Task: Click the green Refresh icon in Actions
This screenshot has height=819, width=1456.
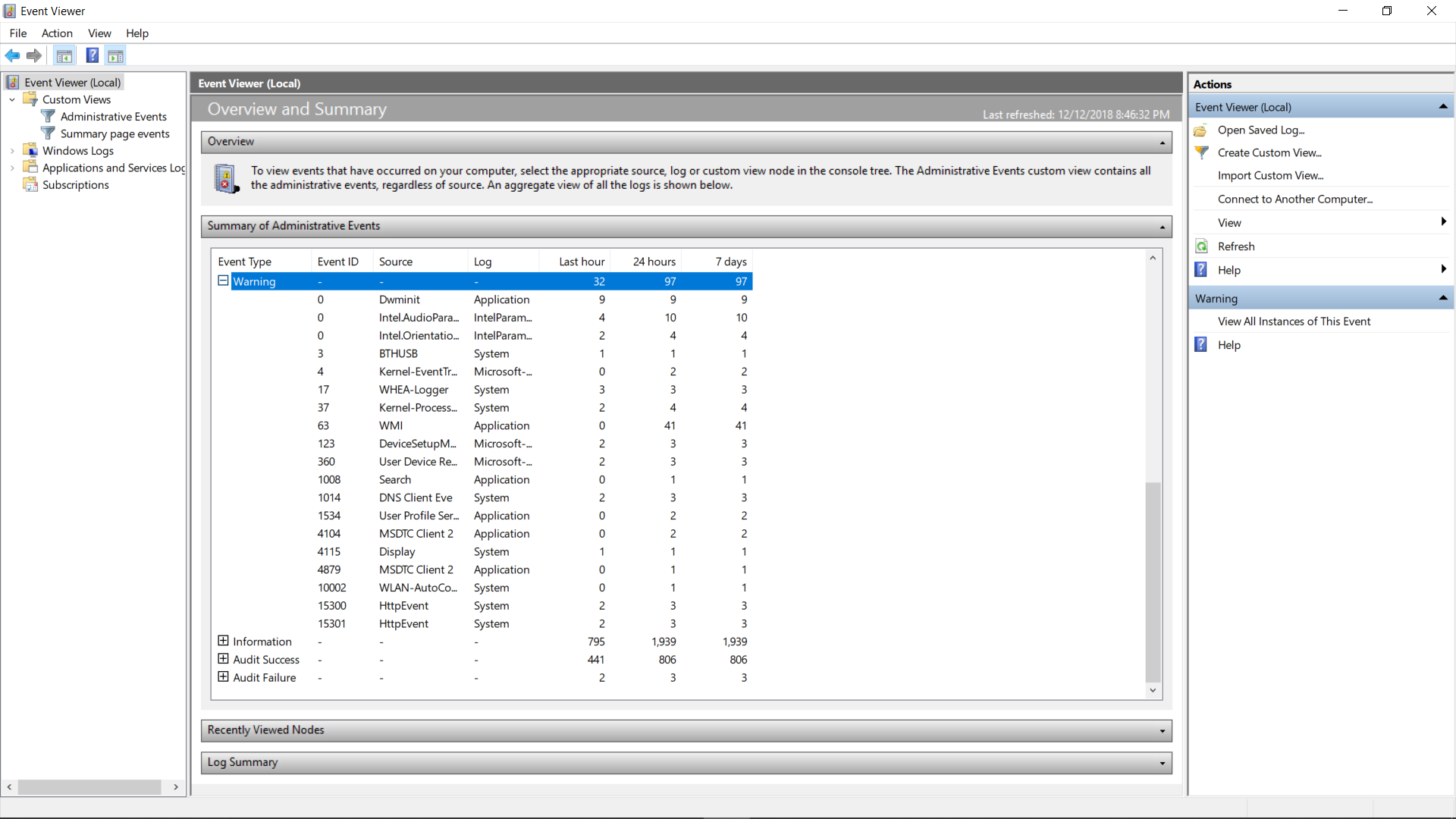Action: point(1201,246)
